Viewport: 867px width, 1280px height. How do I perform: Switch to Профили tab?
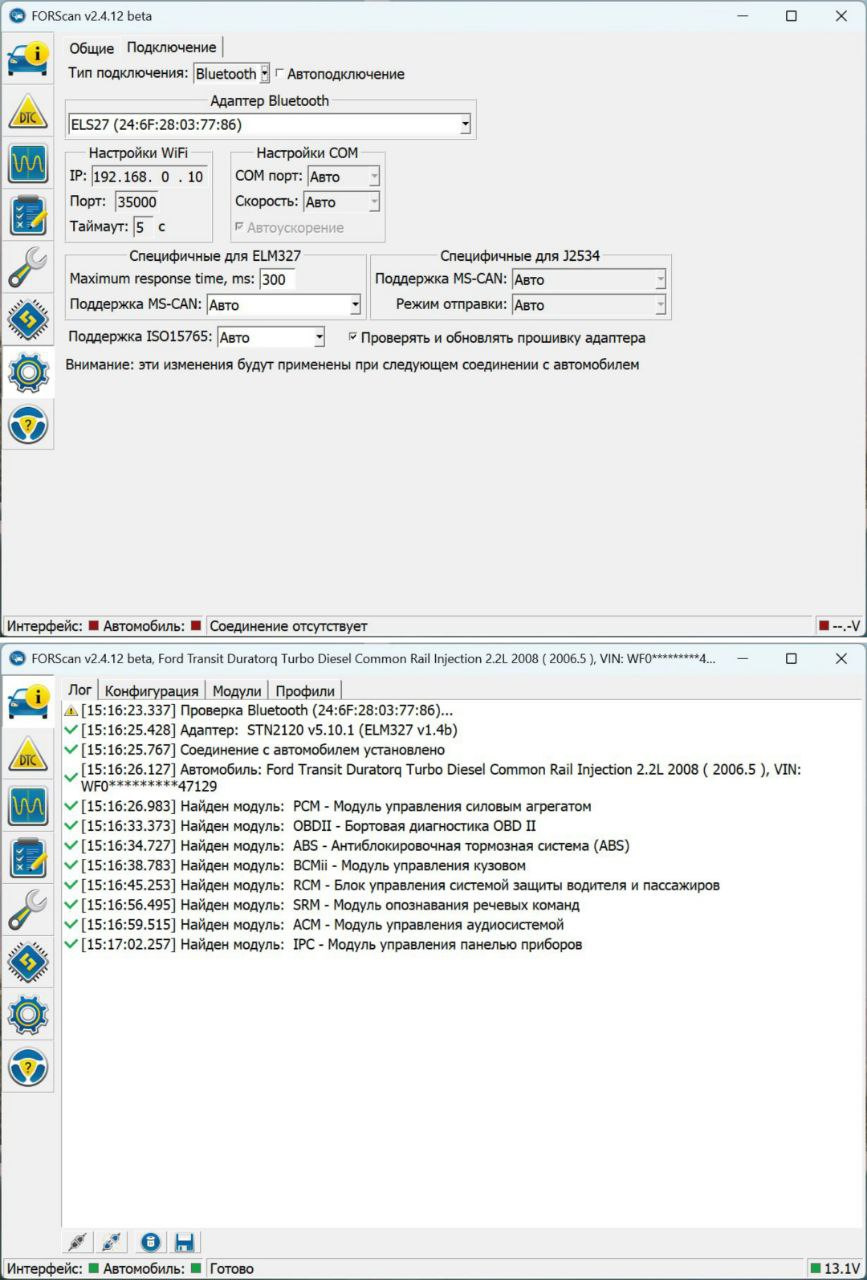tap(305, 691)
